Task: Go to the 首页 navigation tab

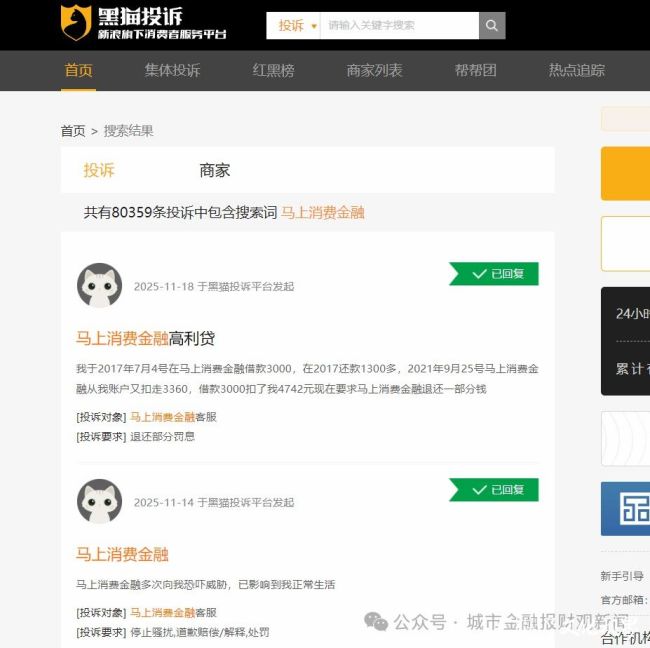Action: click(78, 70)
